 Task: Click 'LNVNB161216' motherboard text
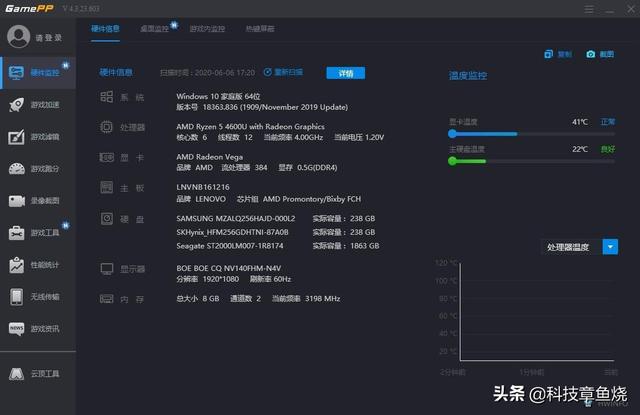point(203,187)
